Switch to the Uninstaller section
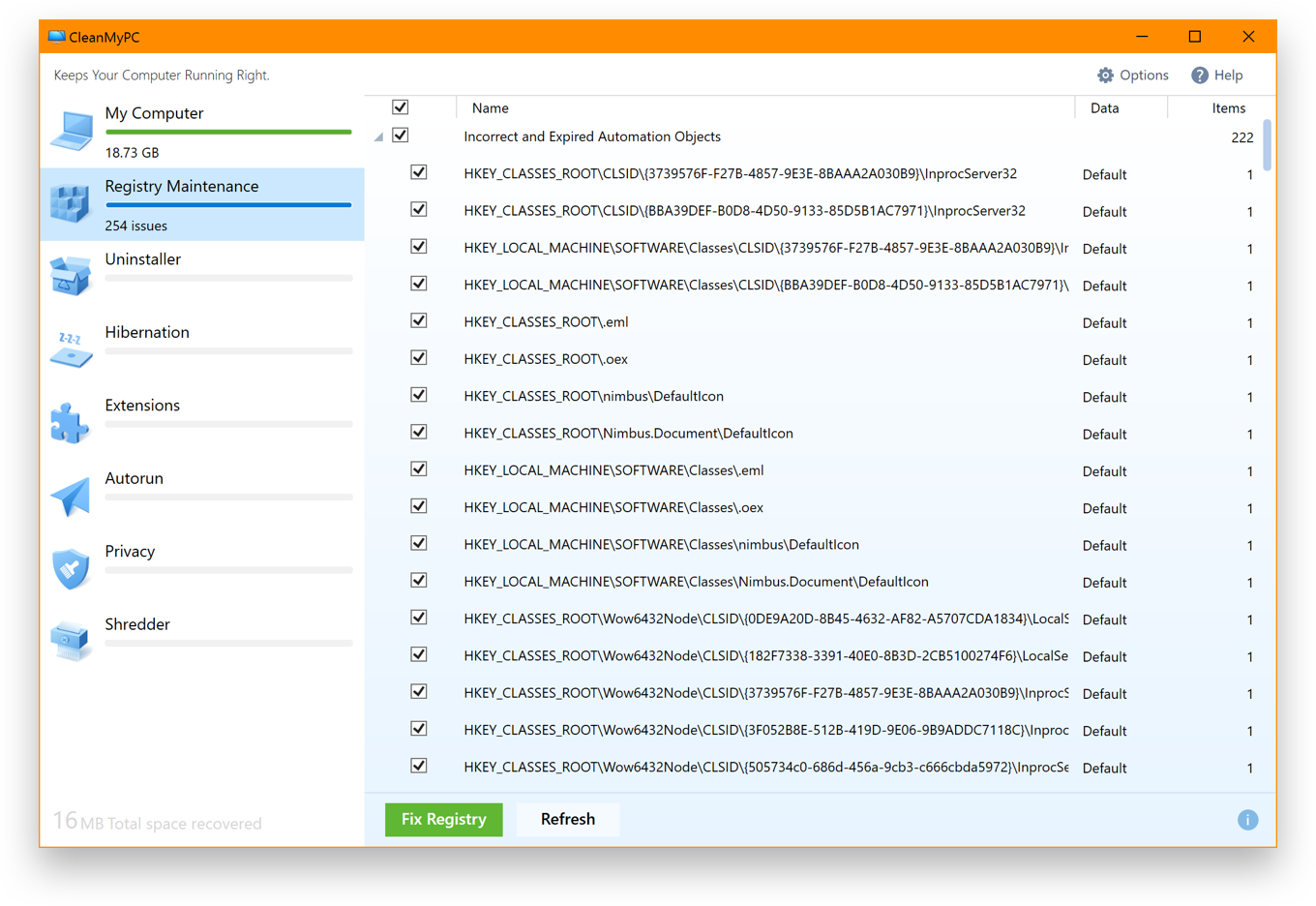This screenshot has width=1316, height=906. click(x=201, y=277)
